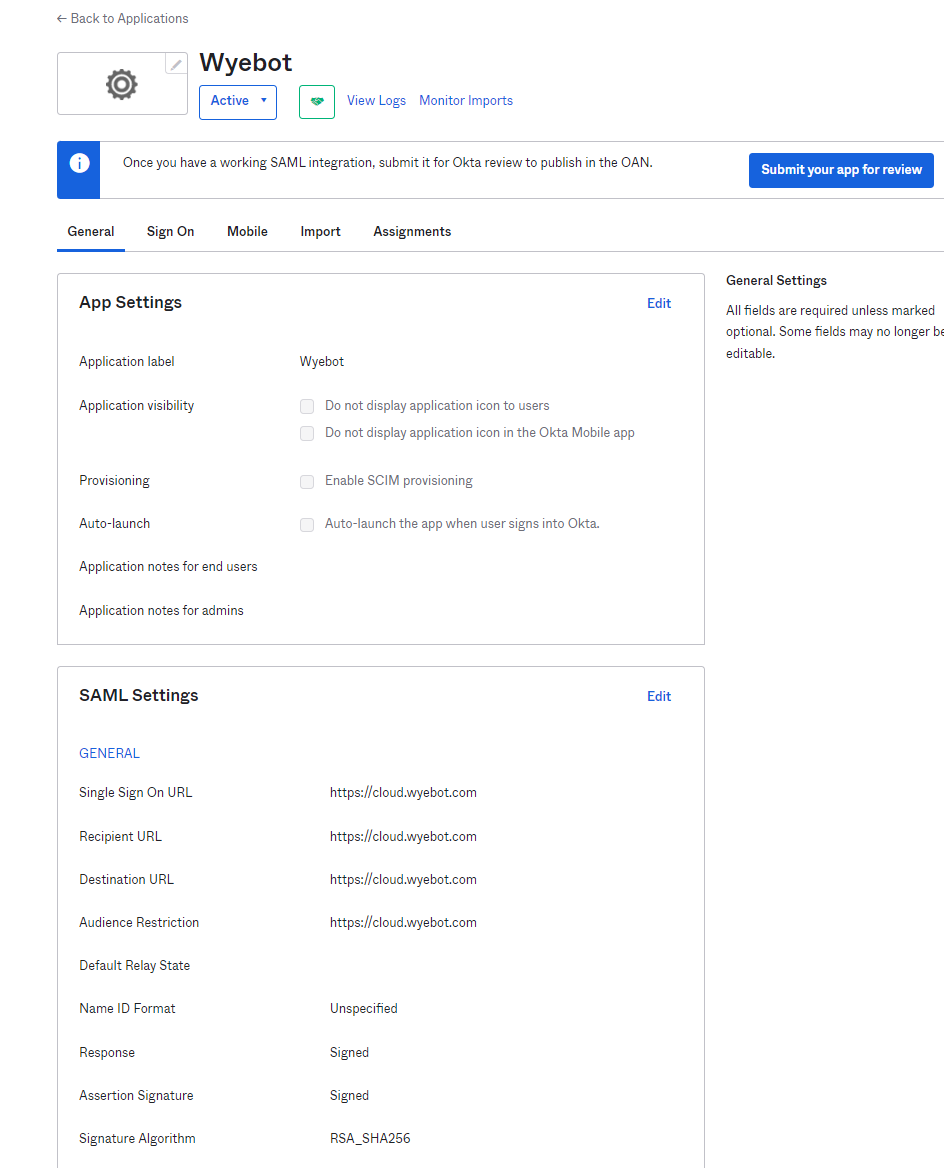
Task: Click the Destination URL value
Action: 403,880
